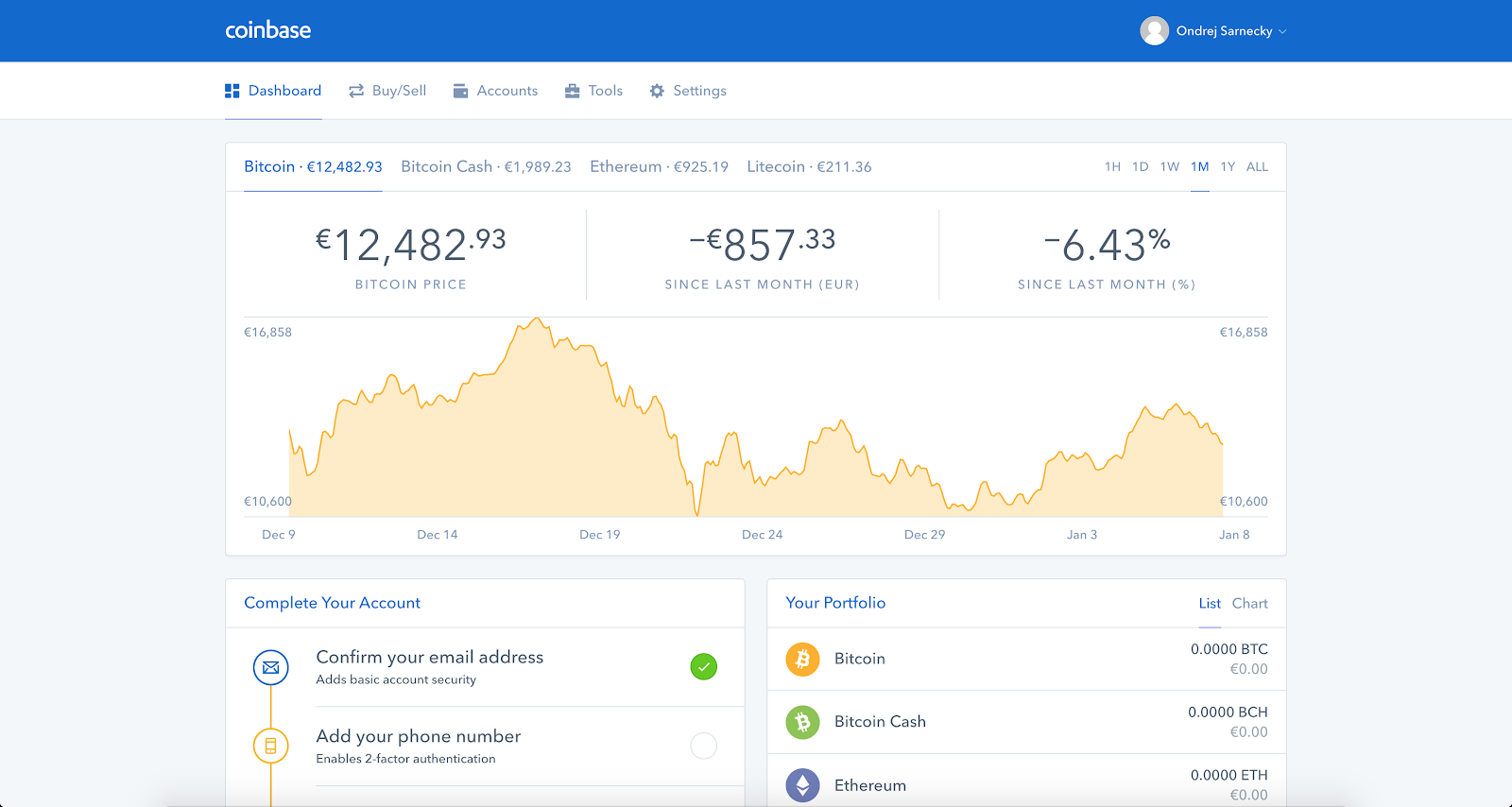This screenshot has height=807, width=1512.
Task: Set chart range to 1H
Action: click(1112, 166)
